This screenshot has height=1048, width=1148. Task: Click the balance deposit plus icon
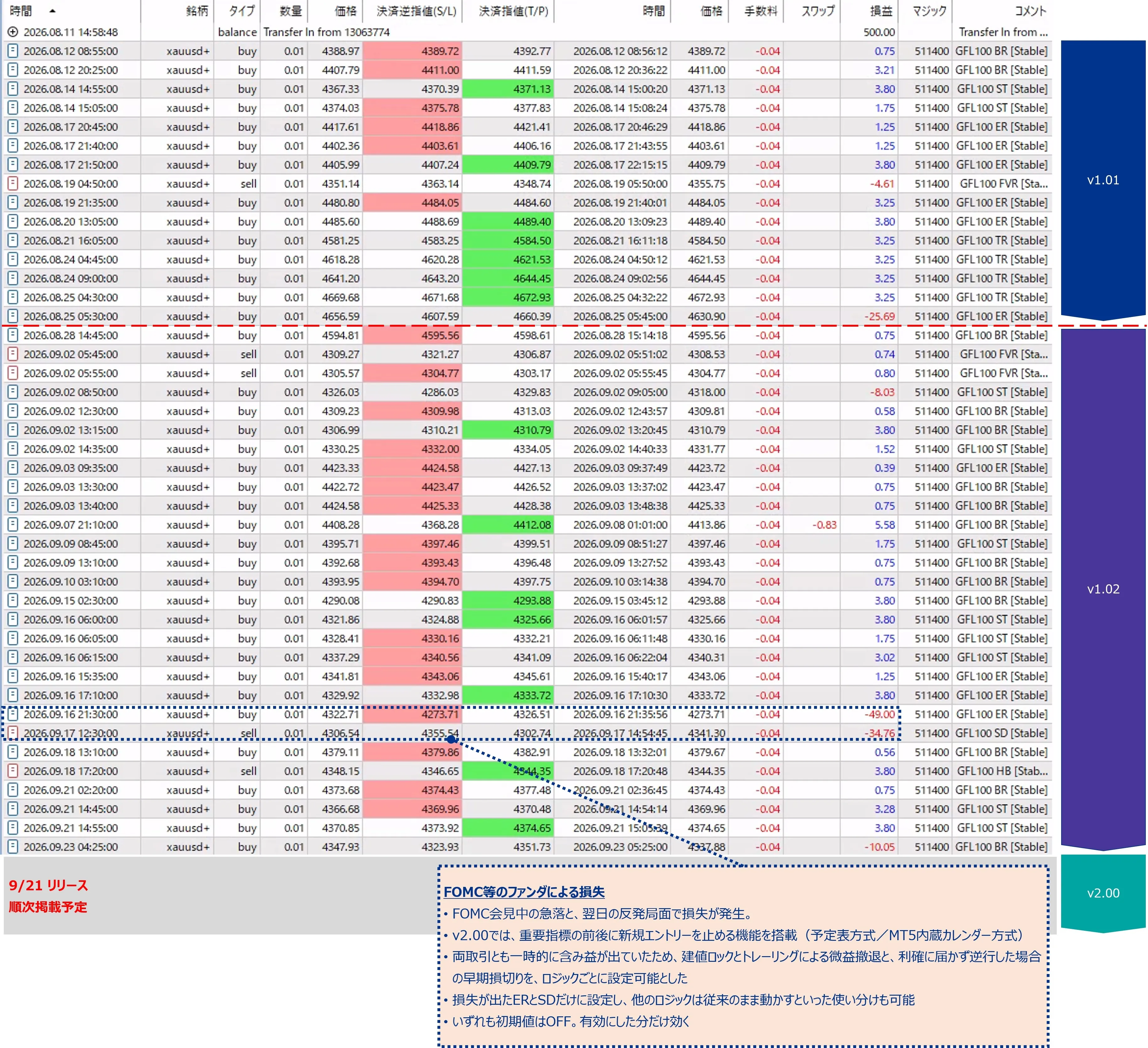tap(13, 32)
